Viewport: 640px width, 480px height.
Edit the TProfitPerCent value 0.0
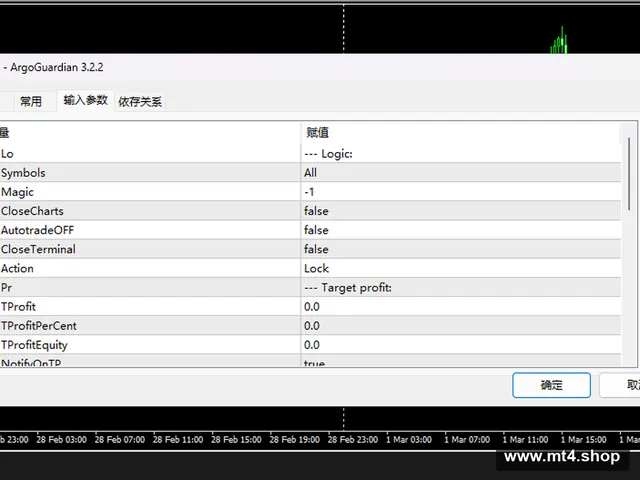tap(460, 326)
